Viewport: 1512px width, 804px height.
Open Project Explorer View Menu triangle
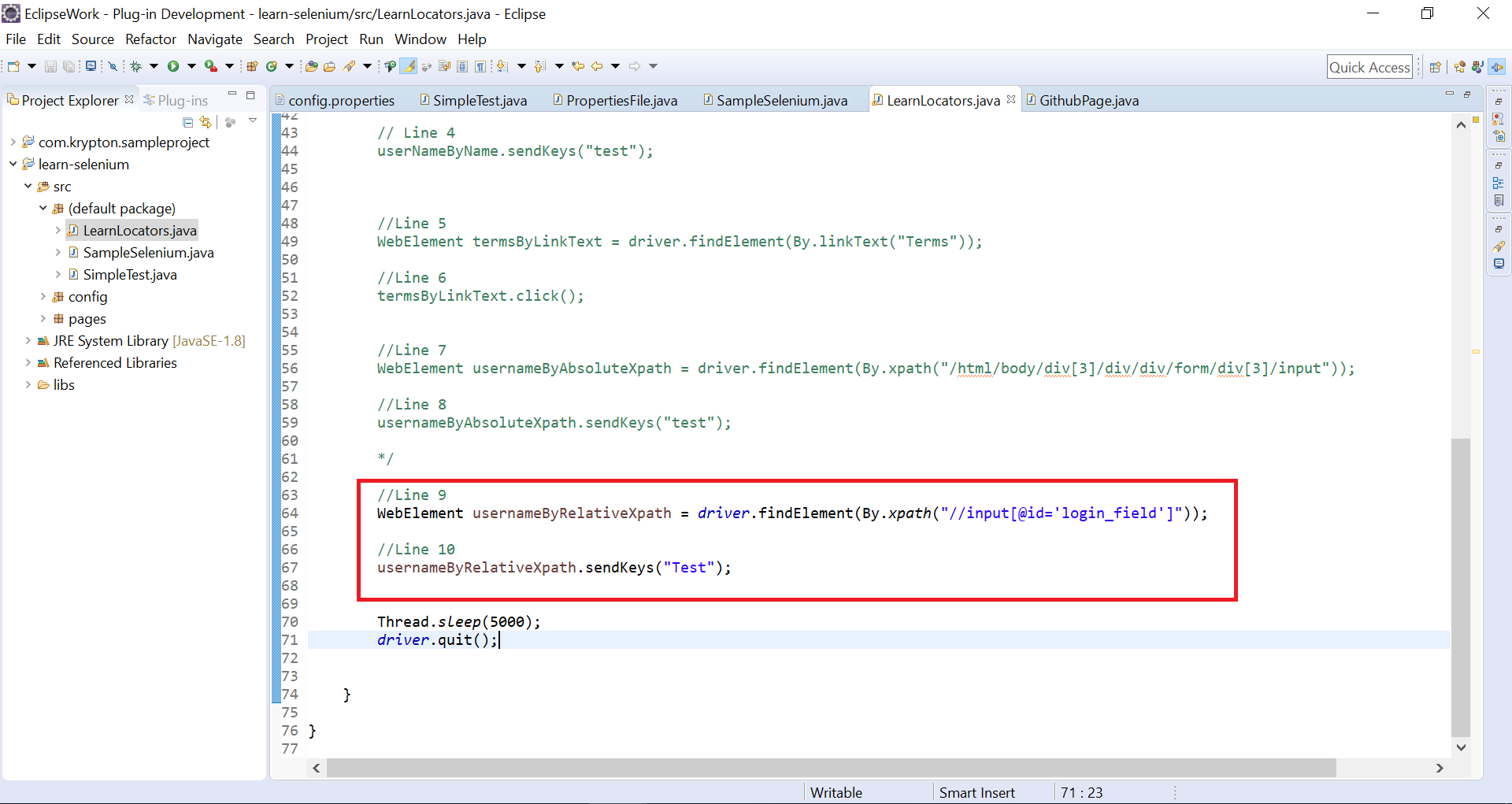(253, 120)
